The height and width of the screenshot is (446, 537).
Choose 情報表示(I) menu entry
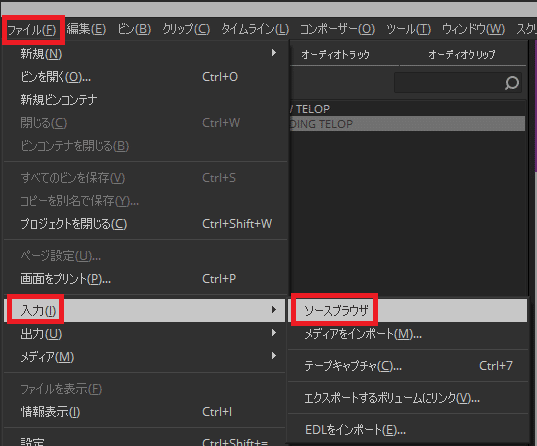point(145,412)
